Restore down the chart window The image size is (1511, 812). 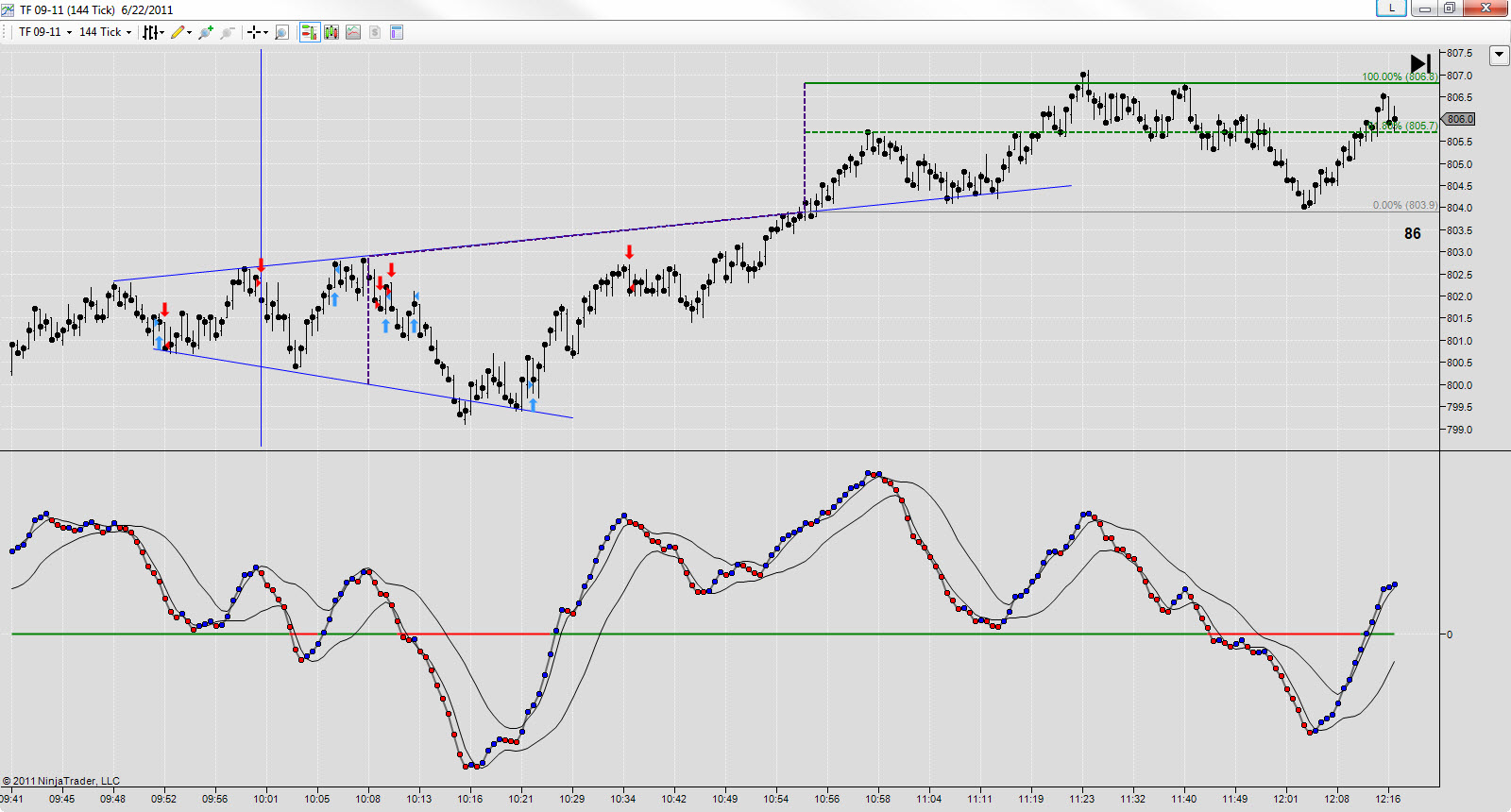[1450, 8]
